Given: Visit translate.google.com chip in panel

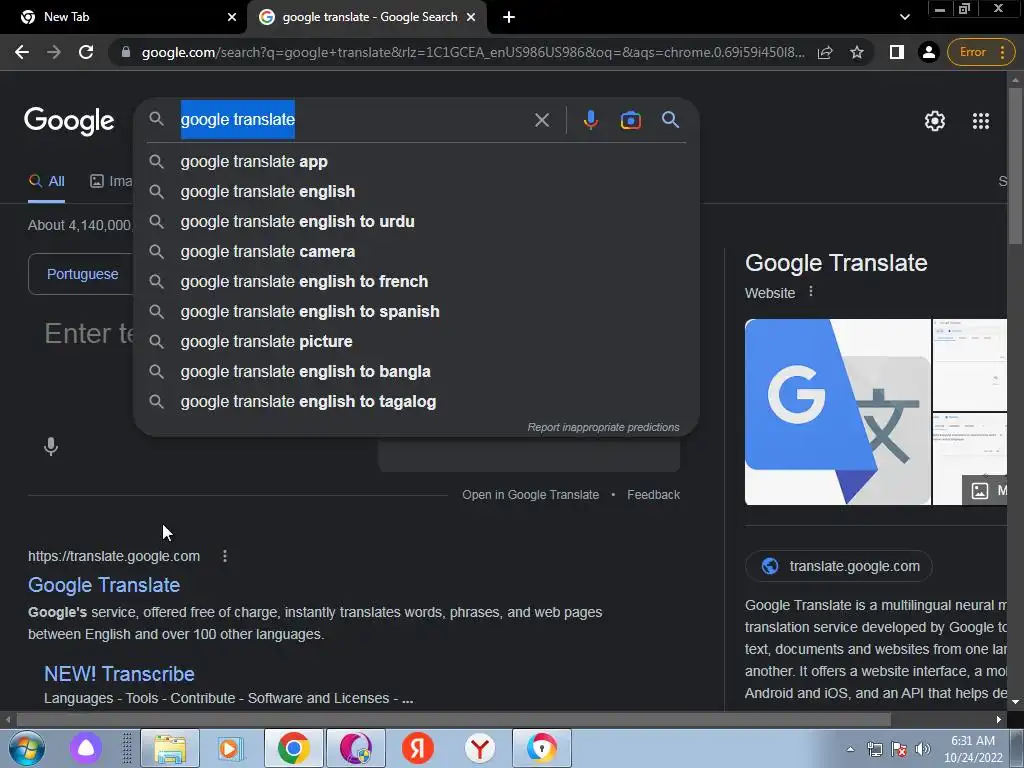Looking at the screenshot, I should pos(839,566).
